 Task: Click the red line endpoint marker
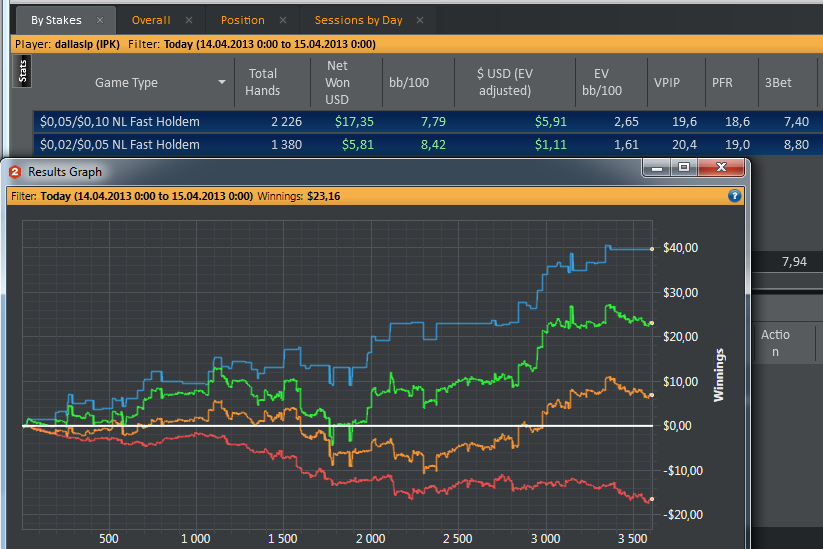pos(652,499)
